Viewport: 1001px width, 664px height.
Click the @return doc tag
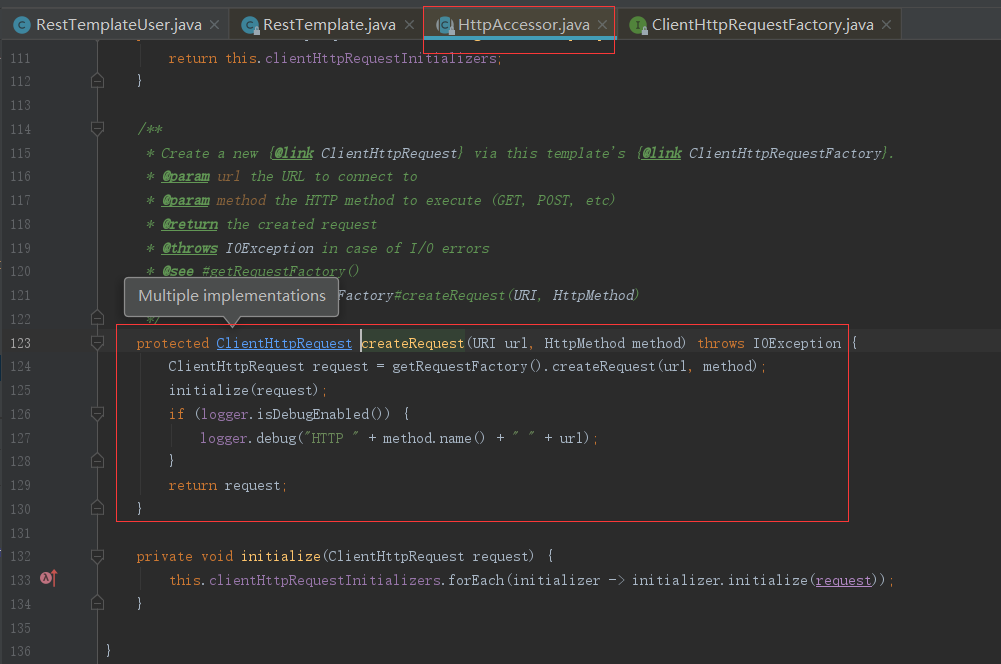click(x=190, y=225)
